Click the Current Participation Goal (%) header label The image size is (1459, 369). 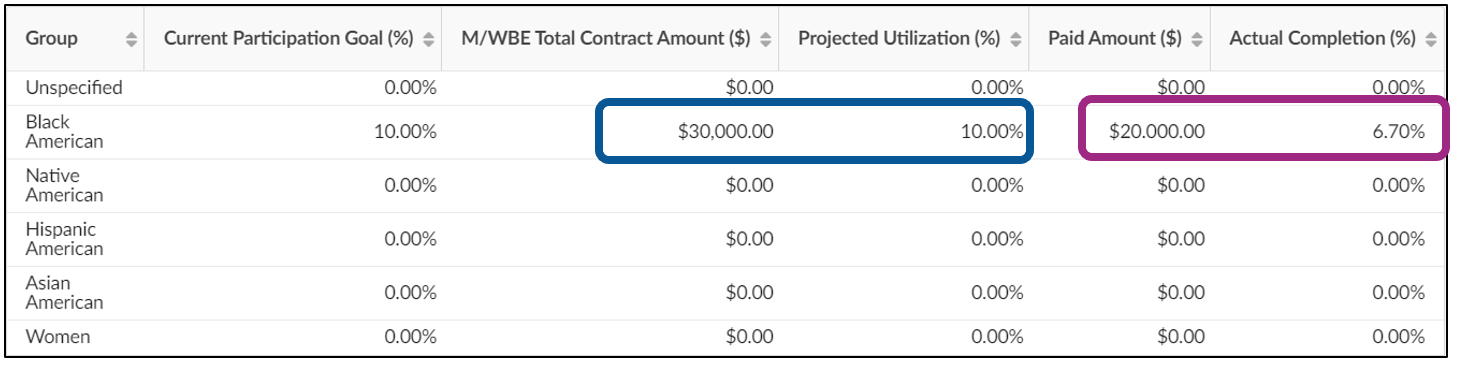pyautogui.click(x=289, y=39)
